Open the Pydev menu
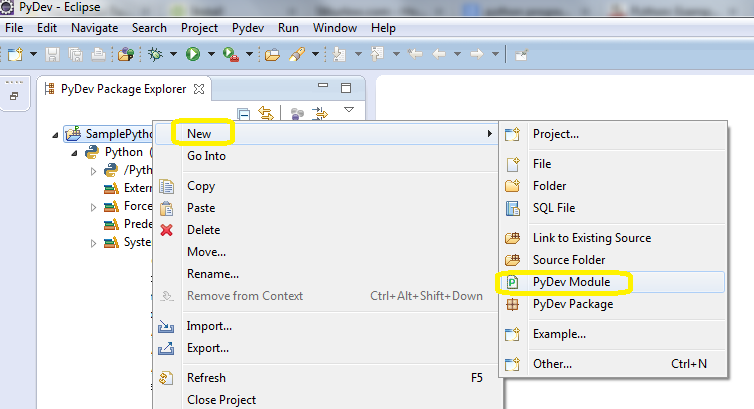The width and height of the screenshot is (754, 409). tap(248, 28)
